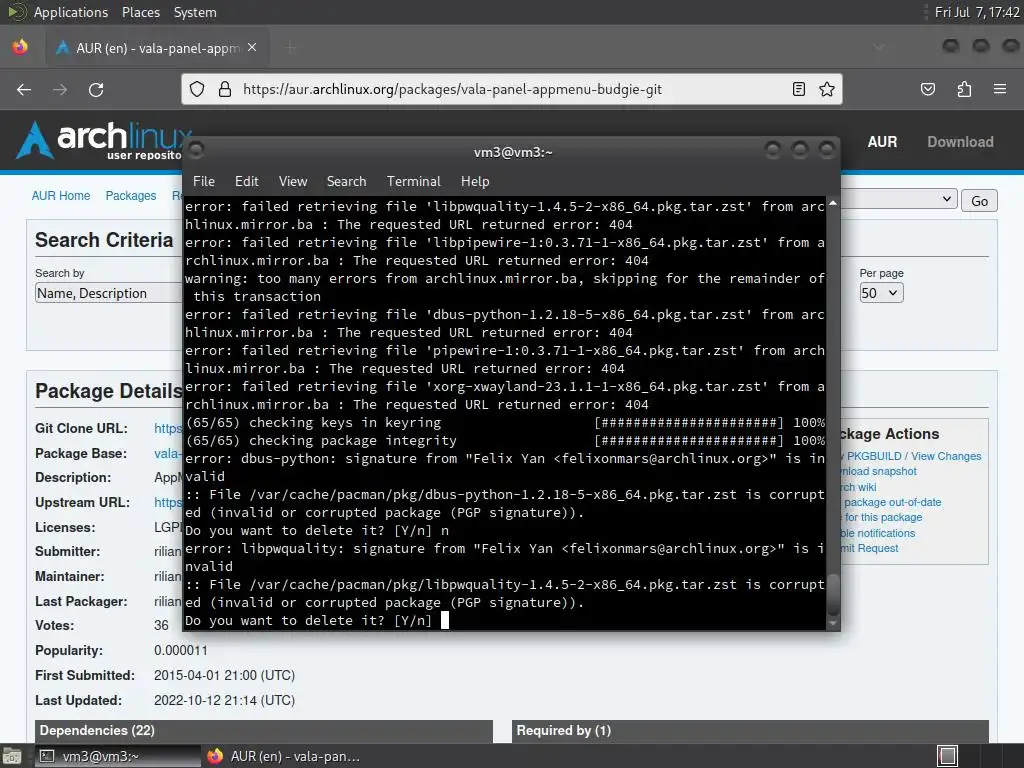Screen dimensions: 1024x768
Task: Click the Arch Linux logo
Action: (x=104, y=140)
